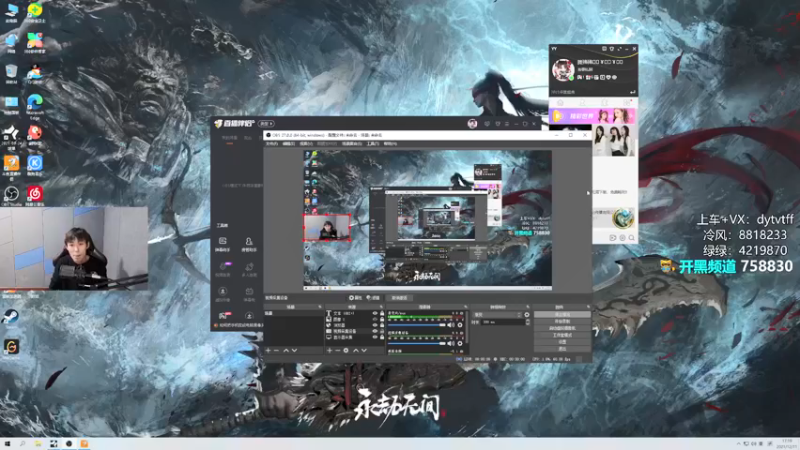Click the 滤镜 filters button above Sources
The image size is (800, 450).
point(373,298)
